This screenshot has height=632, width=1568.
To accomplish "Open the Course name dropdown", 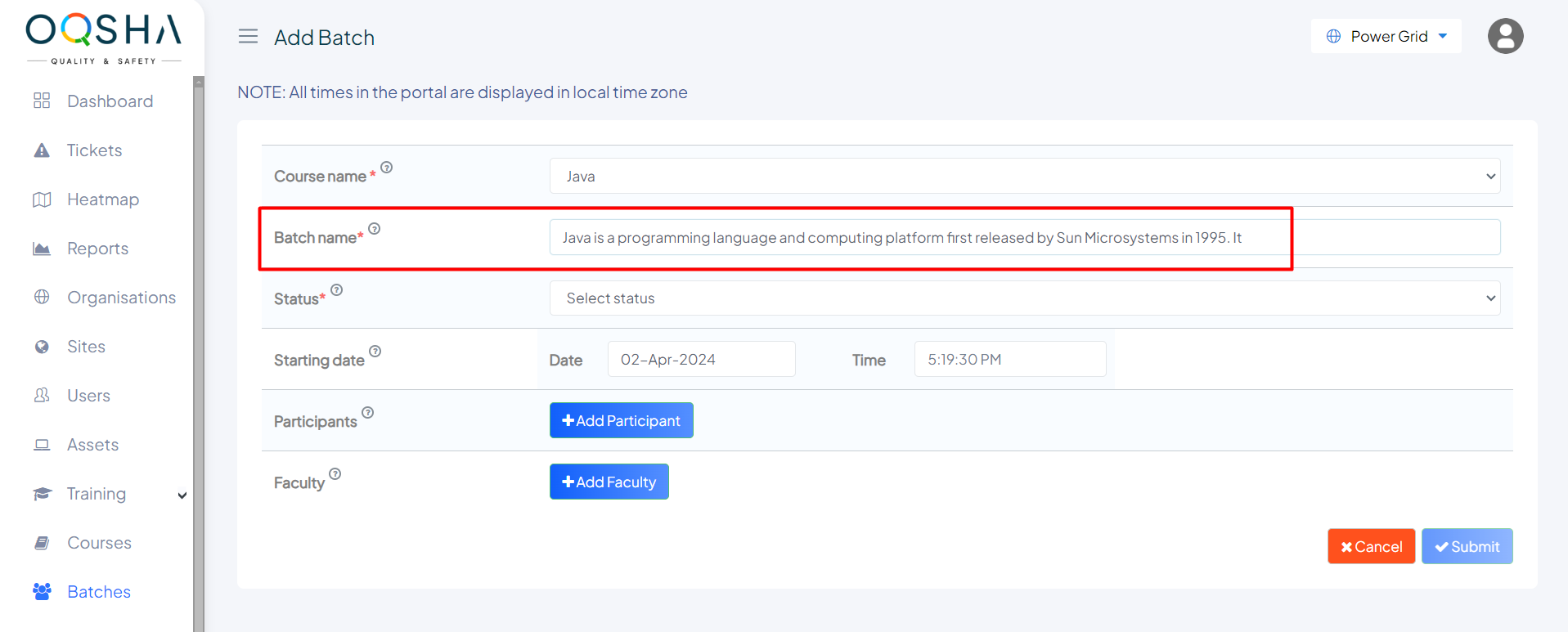I will [1024, 177].
